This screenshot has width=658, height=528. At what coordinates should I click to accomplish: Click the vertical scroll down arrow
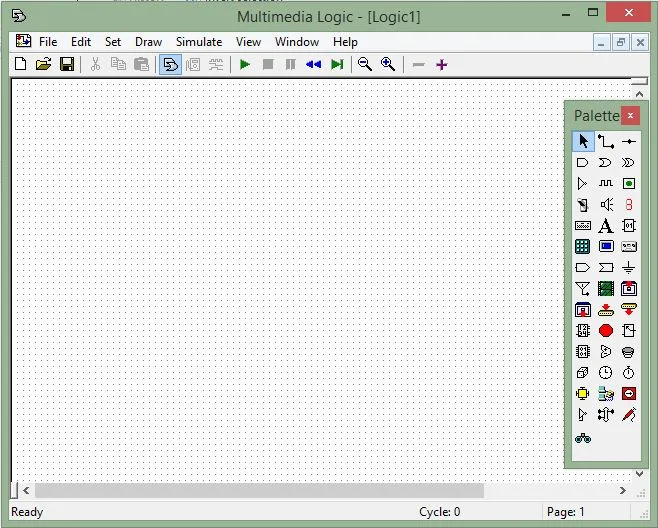pyautogui.click(x=639, y=473)
